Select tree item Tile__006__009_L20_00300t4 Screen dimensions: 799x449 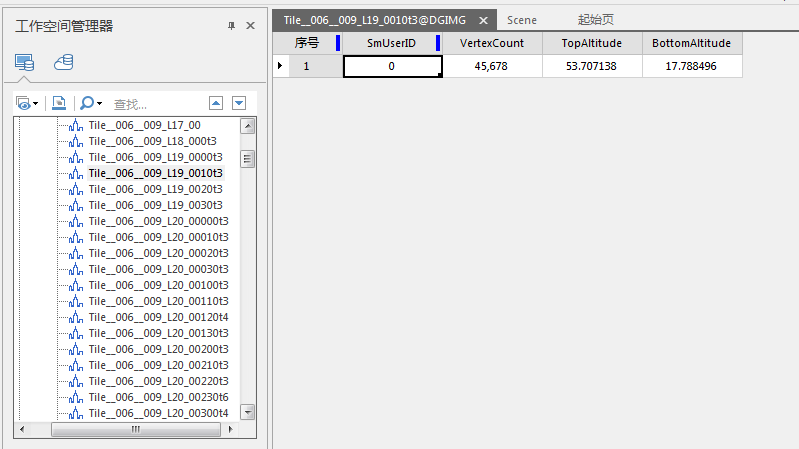coord(158,413)
